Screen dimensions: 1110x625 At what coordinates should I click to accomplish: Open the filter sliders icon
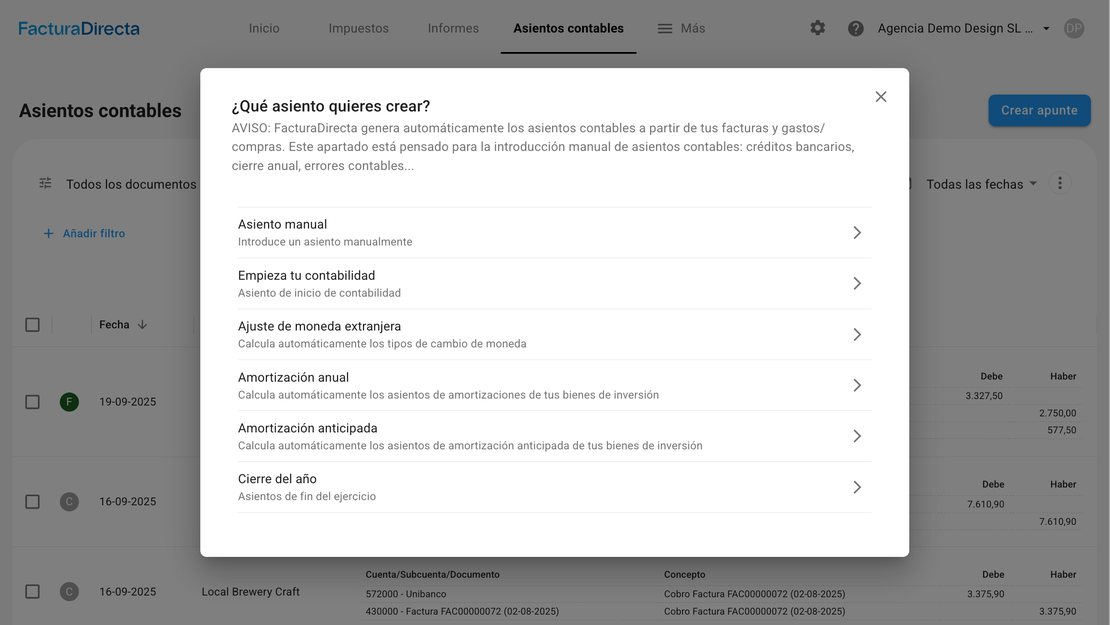point(45,184)
